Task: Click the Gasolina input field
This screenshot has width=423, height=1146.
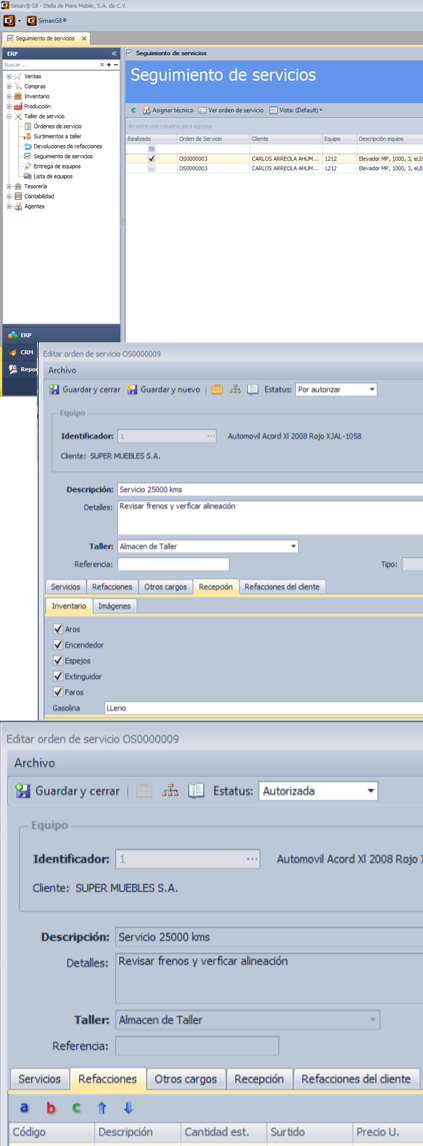Action: (x=263, y=708)
